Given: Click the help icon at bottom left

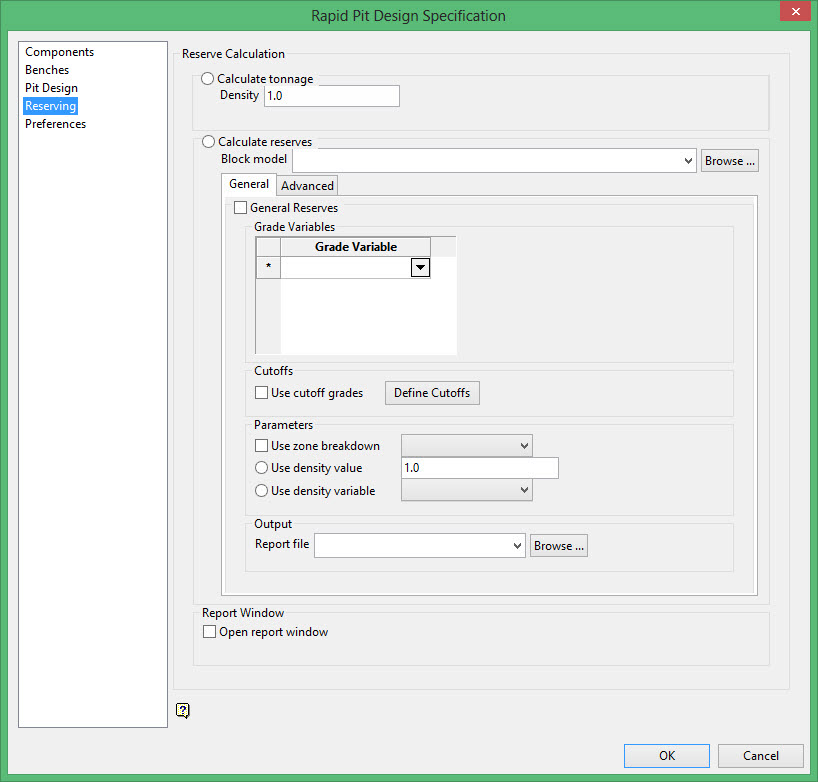Looking at the screenshot, I should (x=183, y=711).
